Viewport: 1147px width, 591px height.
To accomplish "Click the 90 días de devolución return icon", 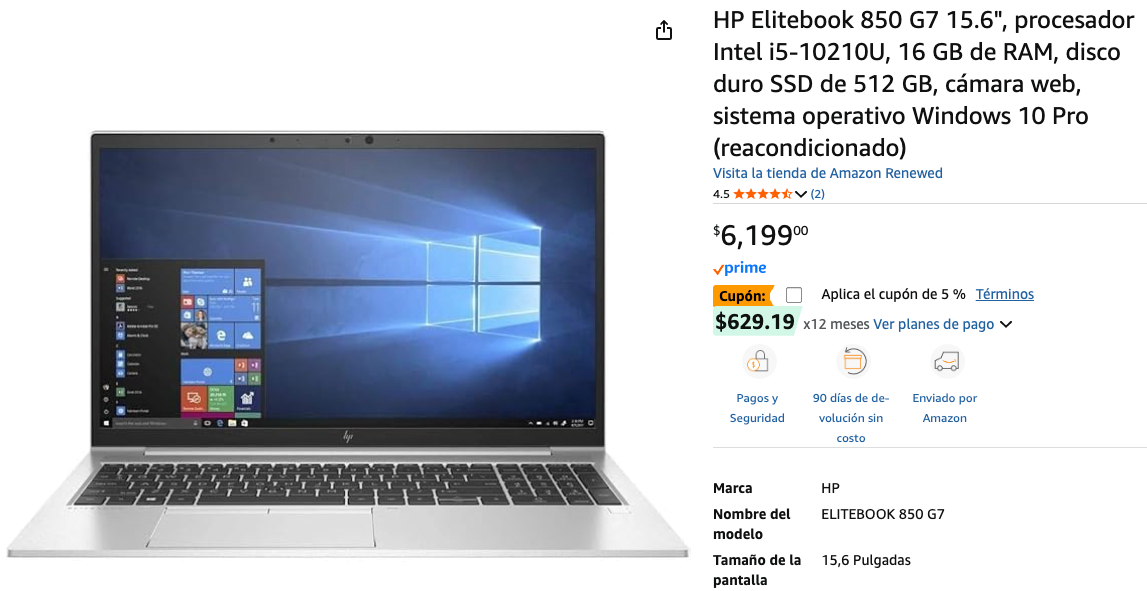I will [851, 361].
